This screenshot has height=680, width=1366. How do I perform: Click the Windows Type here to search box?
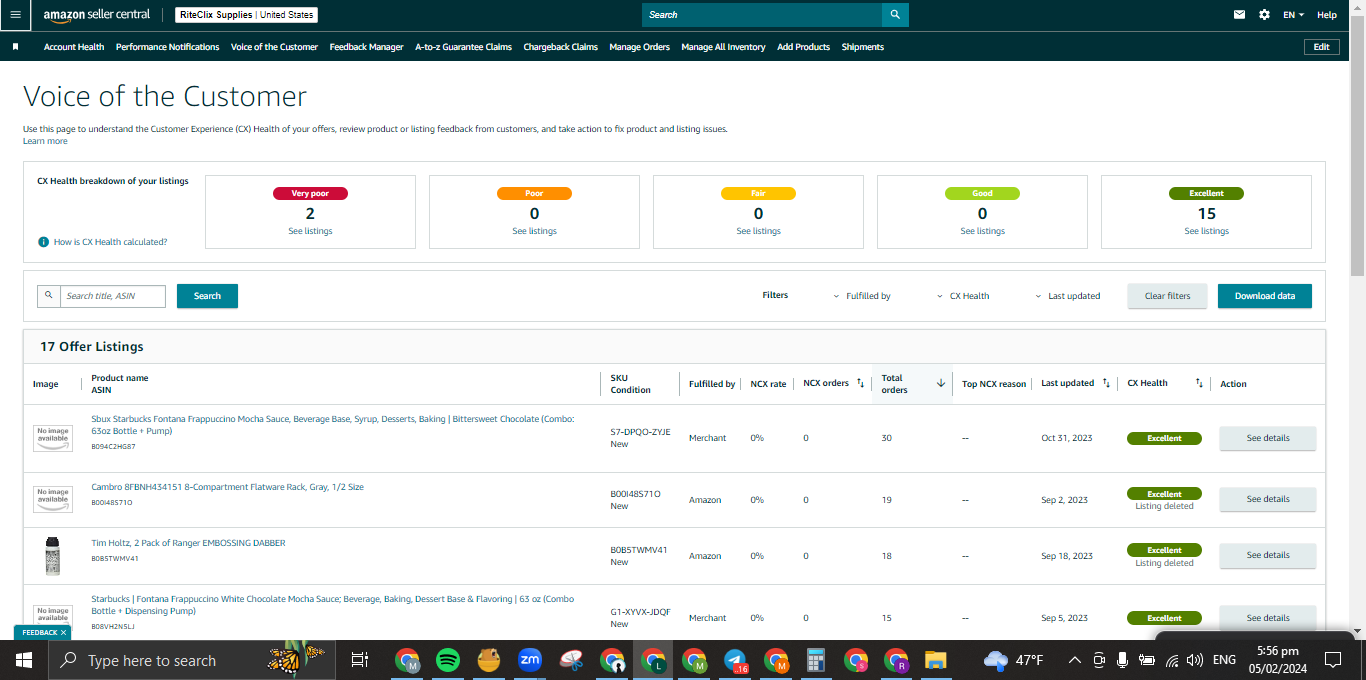click(x=190, y=660)
